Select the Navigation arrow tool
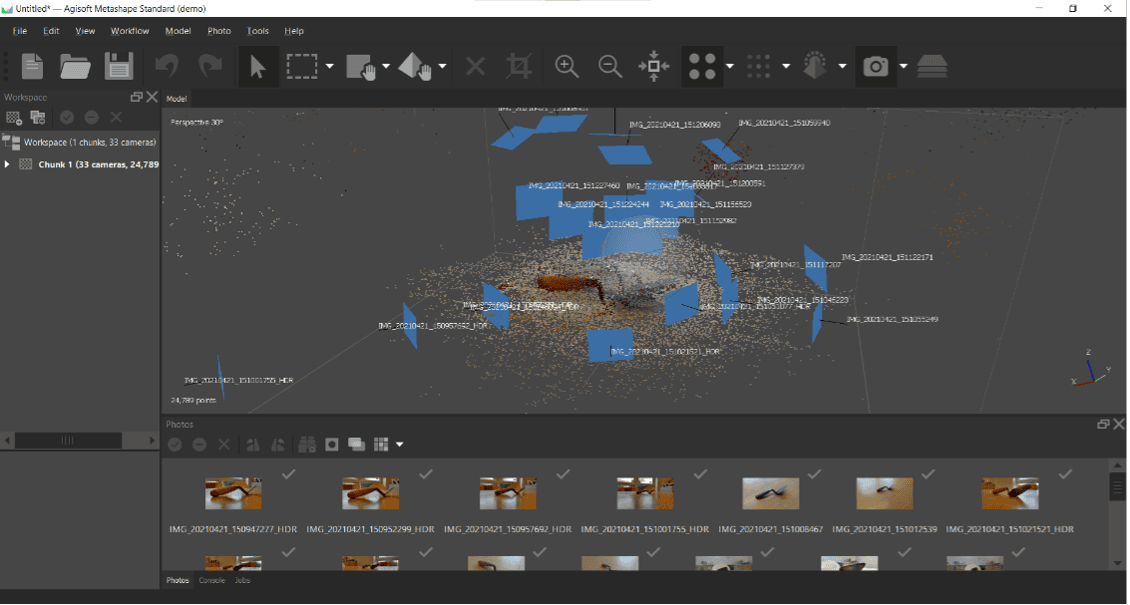The image size is (1130, 605). click(258, 67)
